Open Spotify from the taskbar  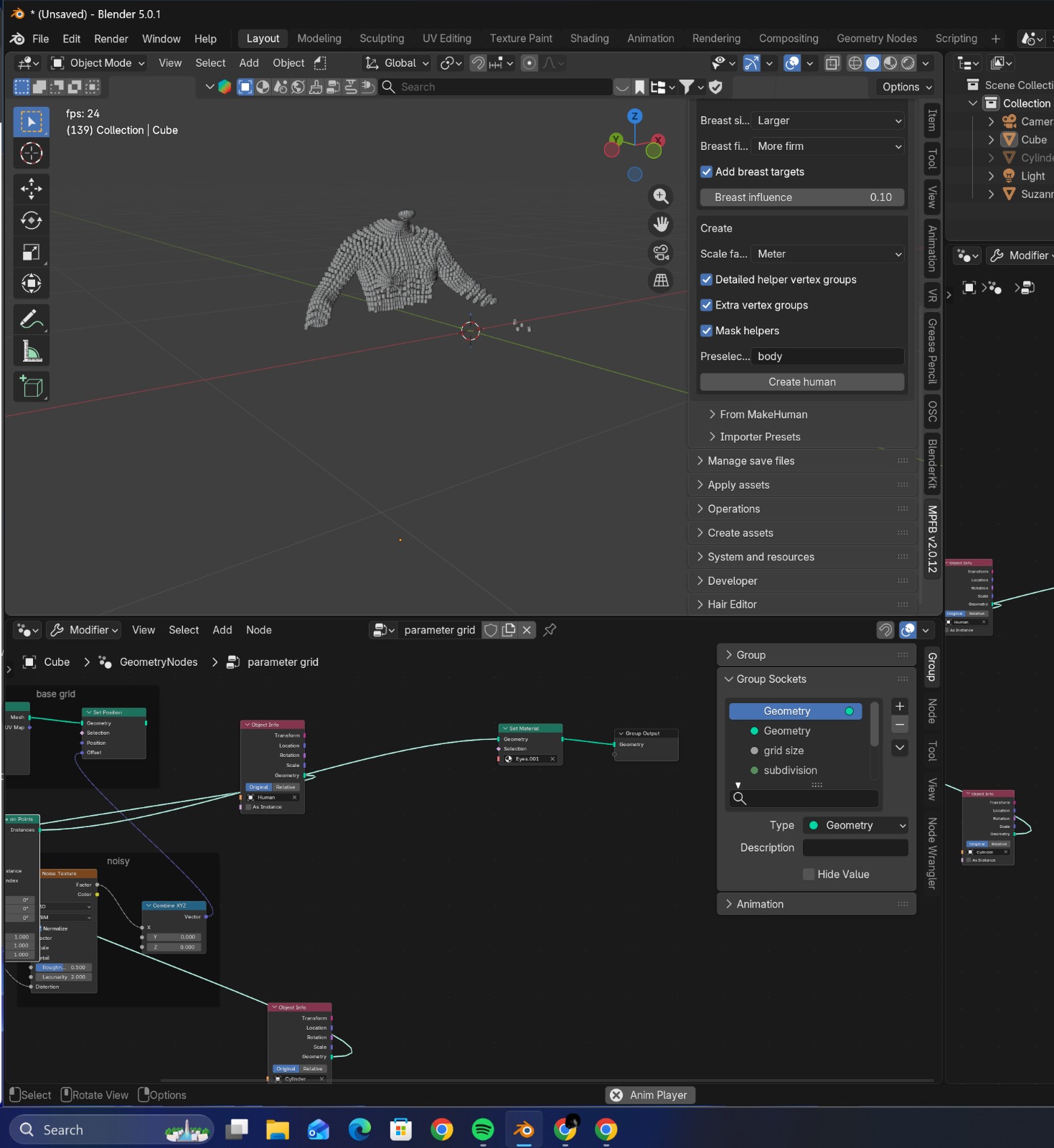pos(483,1130)
